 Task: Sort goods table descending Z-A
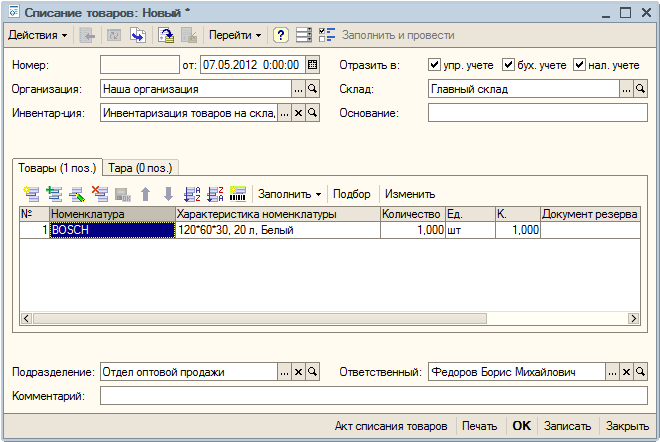pyautogui.click(x=215, y=194)
